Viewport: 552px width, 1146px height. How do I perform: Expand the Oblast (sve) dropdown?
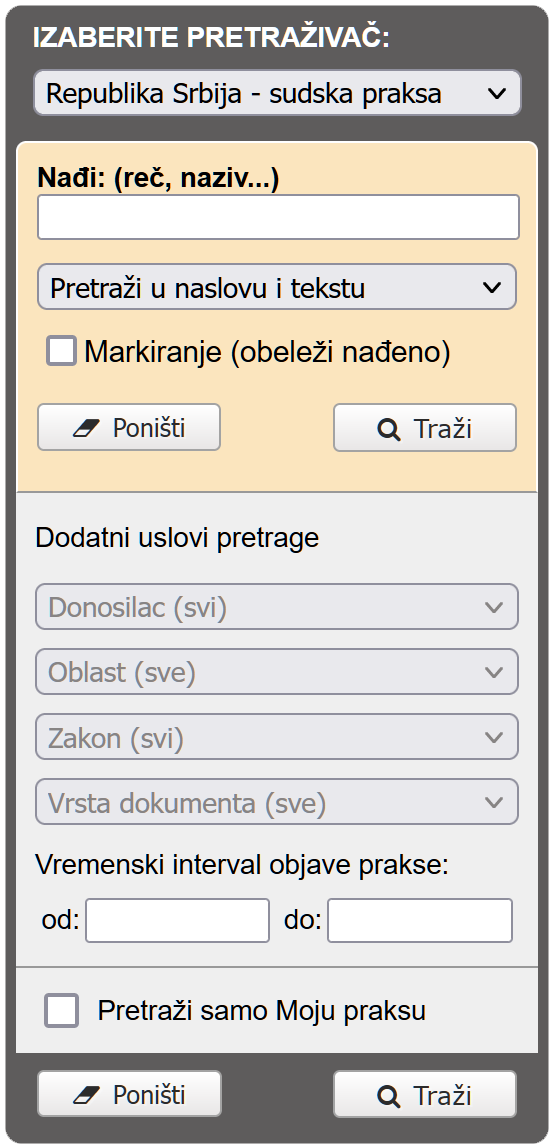(x=276, y=672)
